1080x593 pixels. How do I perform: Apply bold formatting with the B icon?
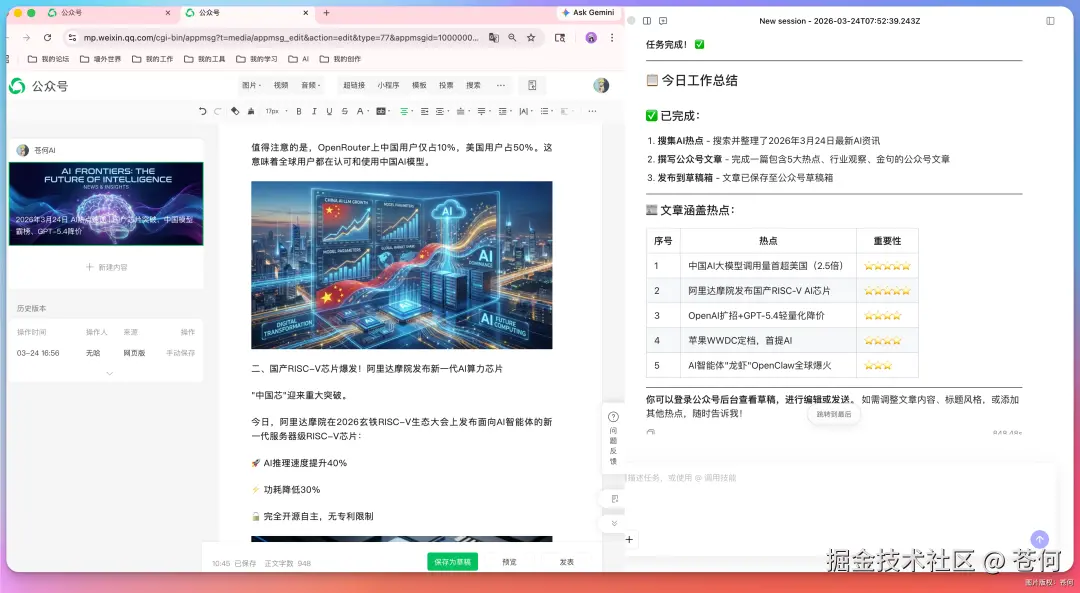coord(297,111)
